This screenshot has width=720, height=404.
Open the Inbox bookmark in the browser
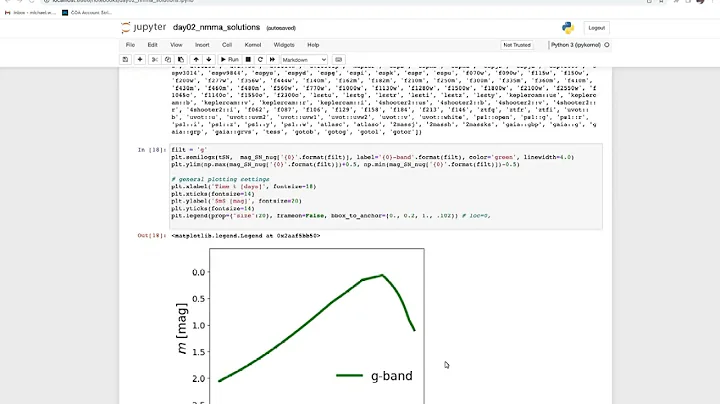tap(30, 12)
